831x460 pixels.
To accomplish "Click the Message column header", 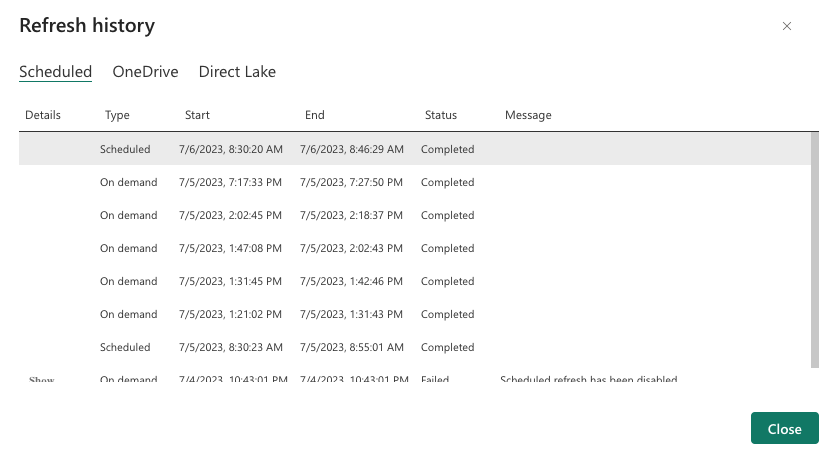I will click(x=528, y=115).
